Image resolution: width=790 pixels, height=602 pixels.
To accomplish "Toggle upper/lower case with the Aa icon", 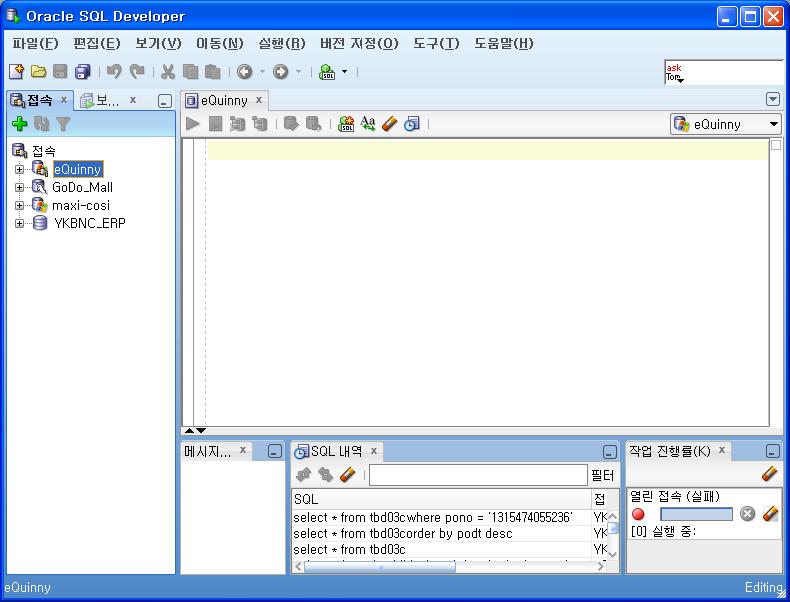I will [x=368, y=123].
